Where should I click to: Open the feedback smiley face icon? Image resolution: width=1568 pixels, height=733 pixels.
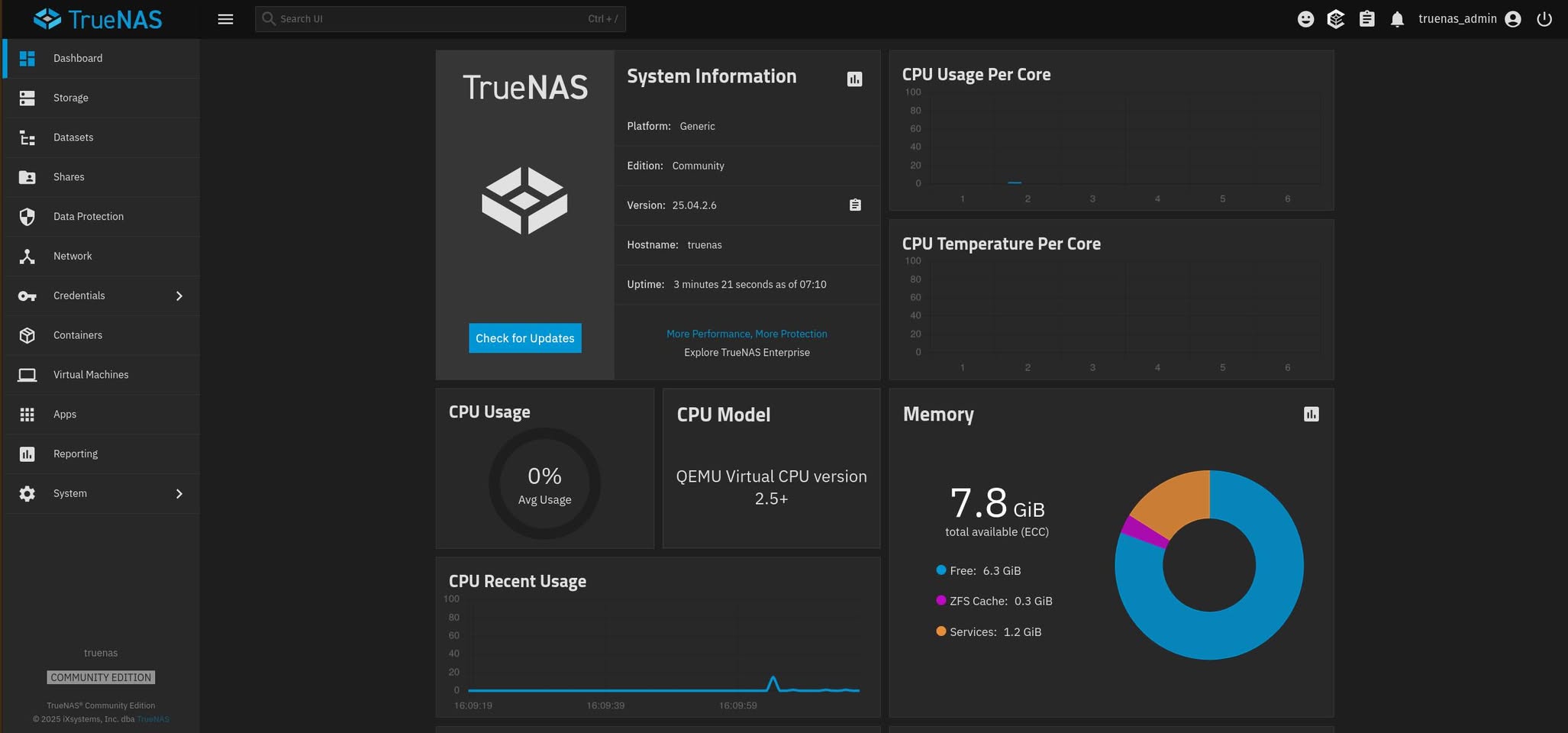tap(1305, 19)
